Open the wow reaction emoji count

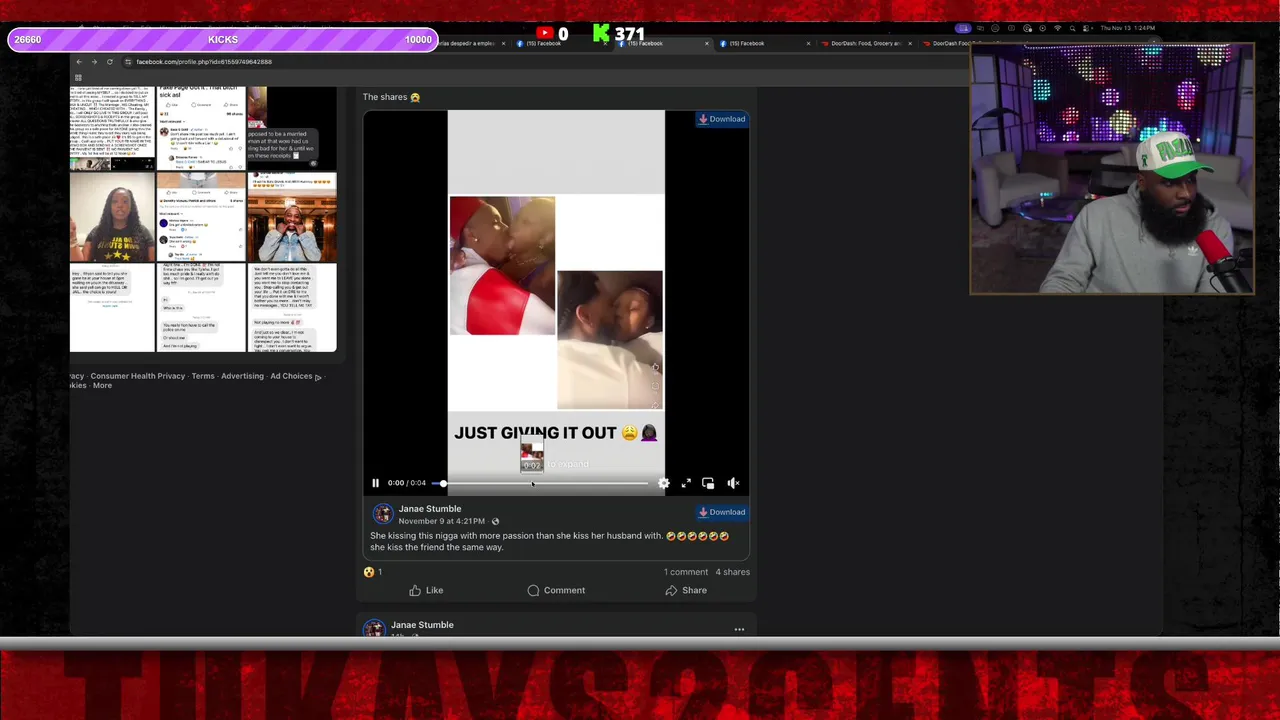[x=374, y=572]
